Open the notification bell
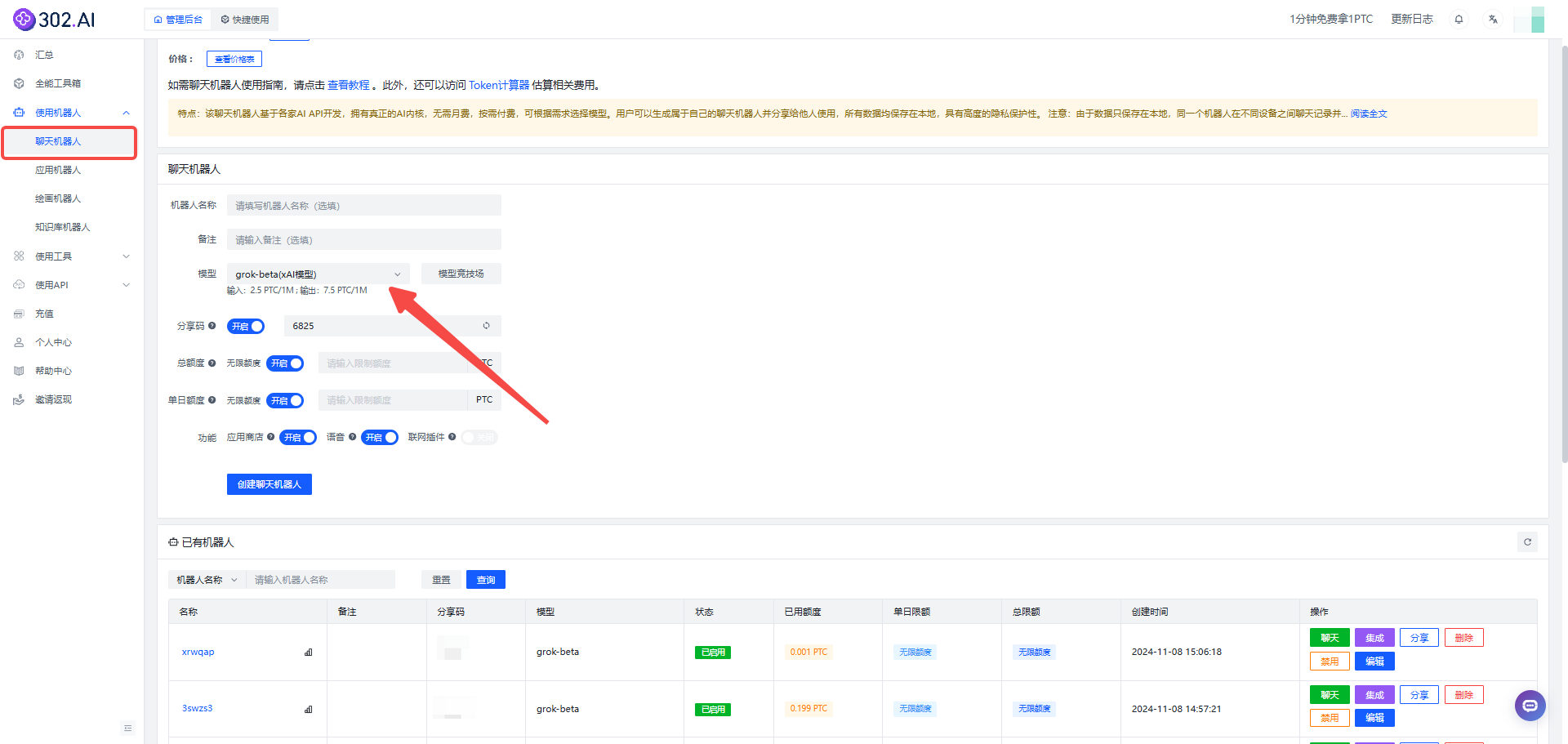1568x744 pixels. (1459, 19)
